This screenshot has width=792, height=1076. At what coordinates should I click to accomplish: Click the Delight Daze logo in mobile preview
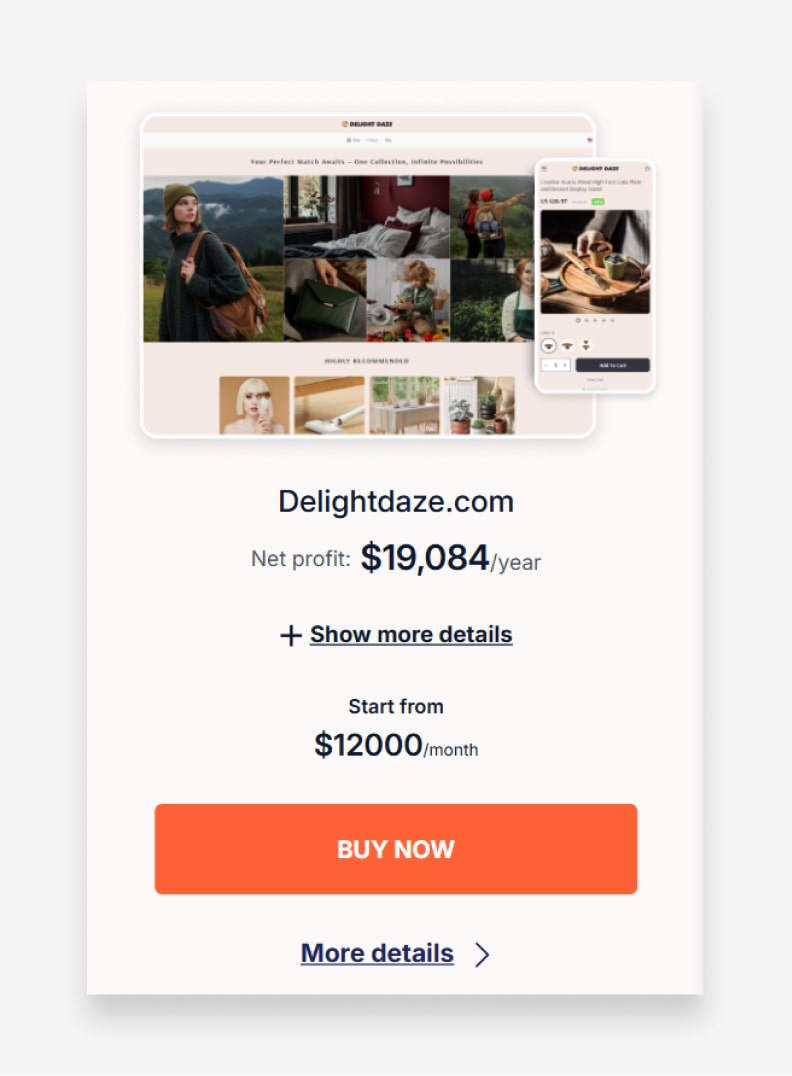pyautogui.click(x=595, y=168)
